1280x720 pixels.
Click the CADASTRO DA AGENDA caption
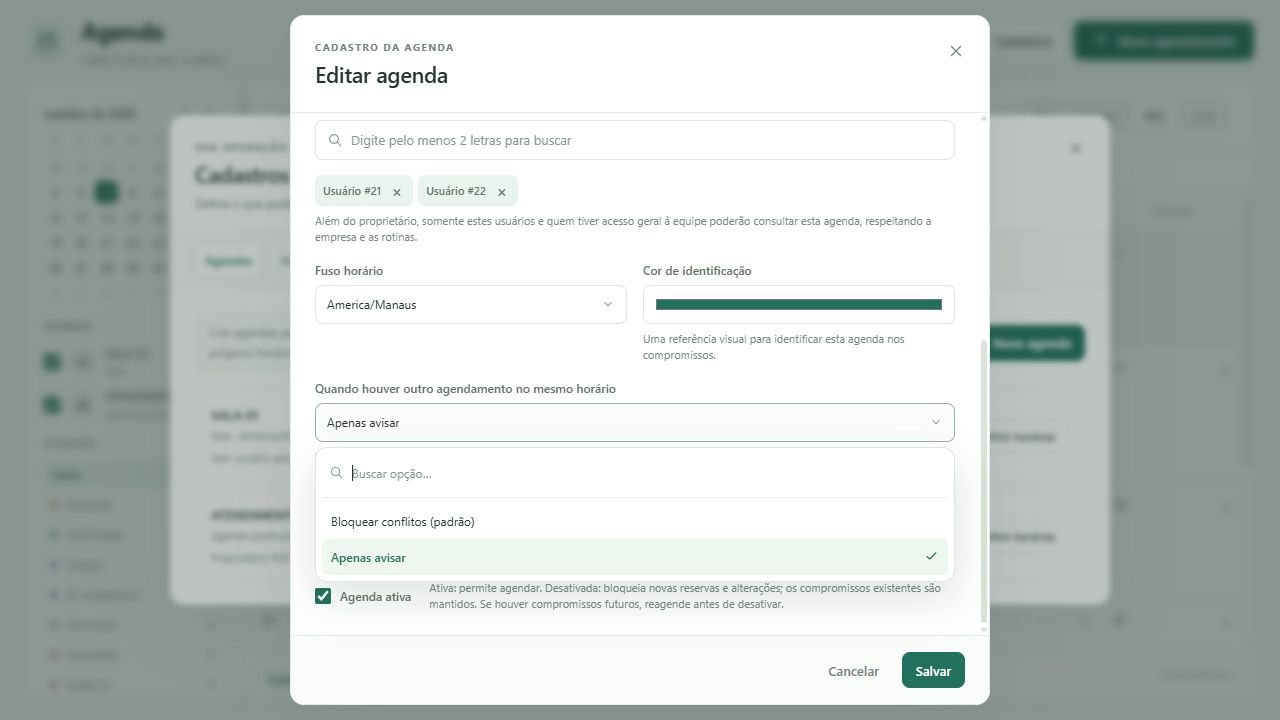(x=384, y=47)
